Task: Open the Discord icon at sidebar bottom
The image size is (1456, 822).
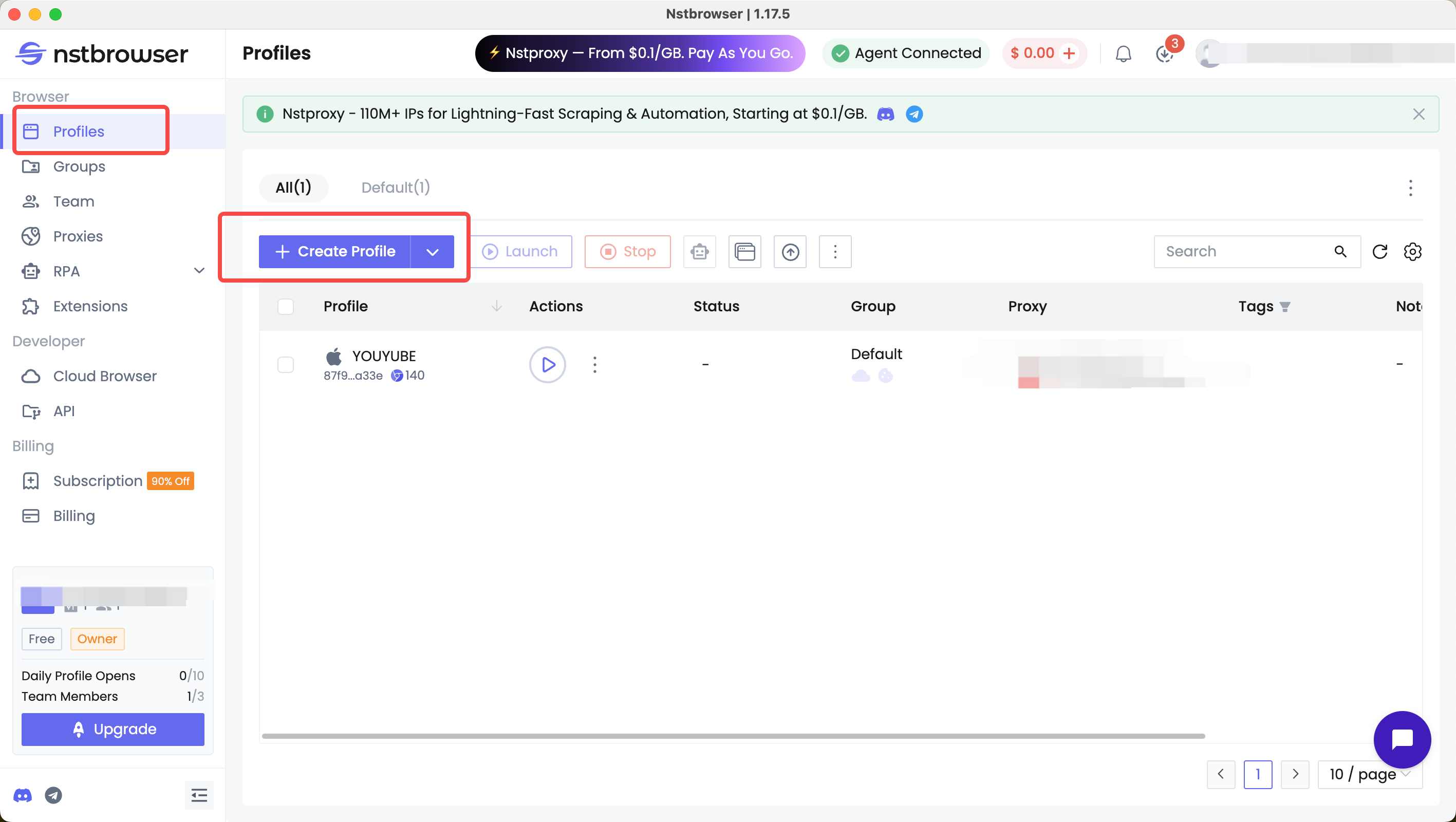Action: [x=23, y=795]
